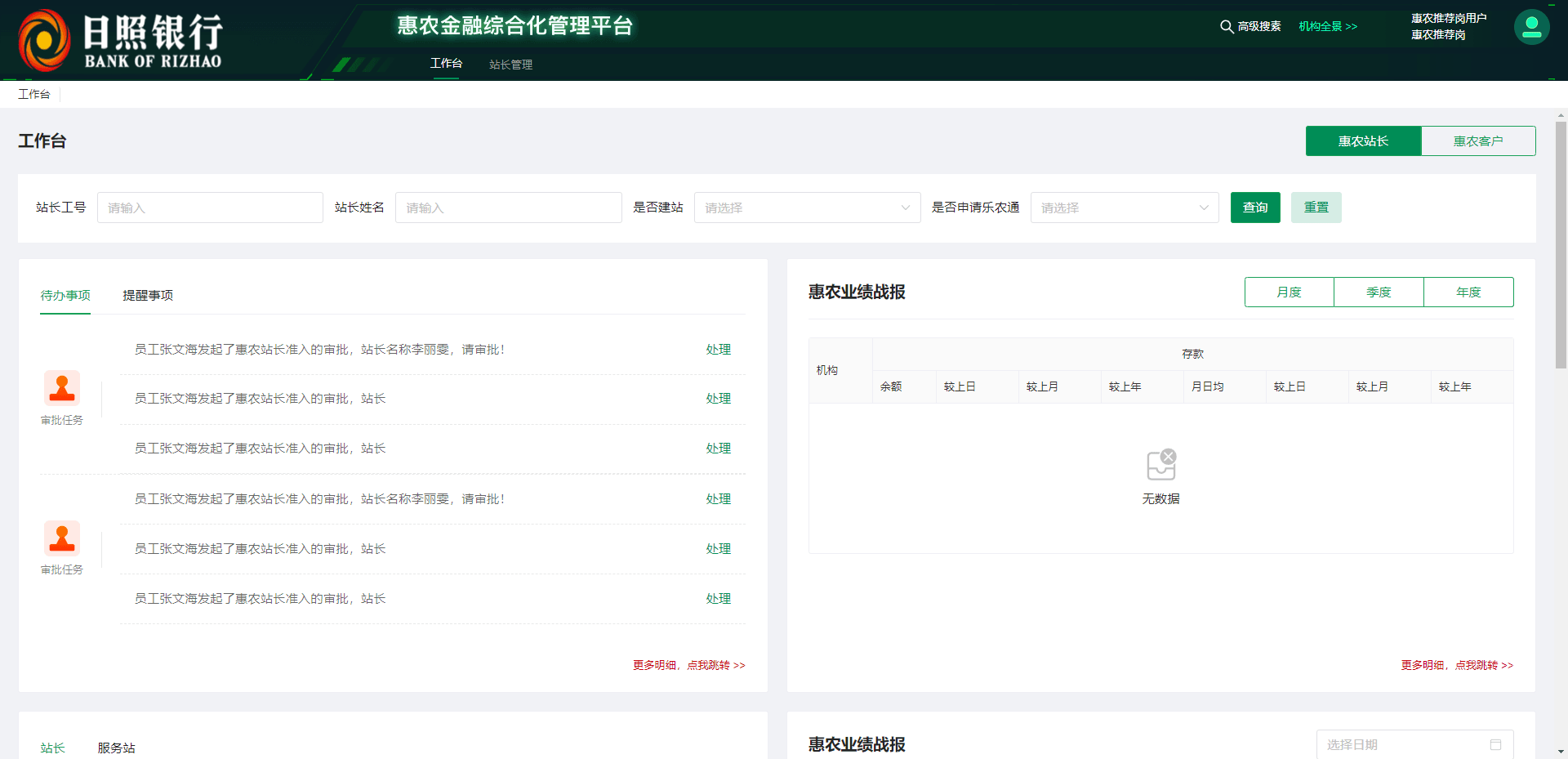Choose the 月度 period option
Viewport: 1568px width, 759px height.
point(1289,292)
